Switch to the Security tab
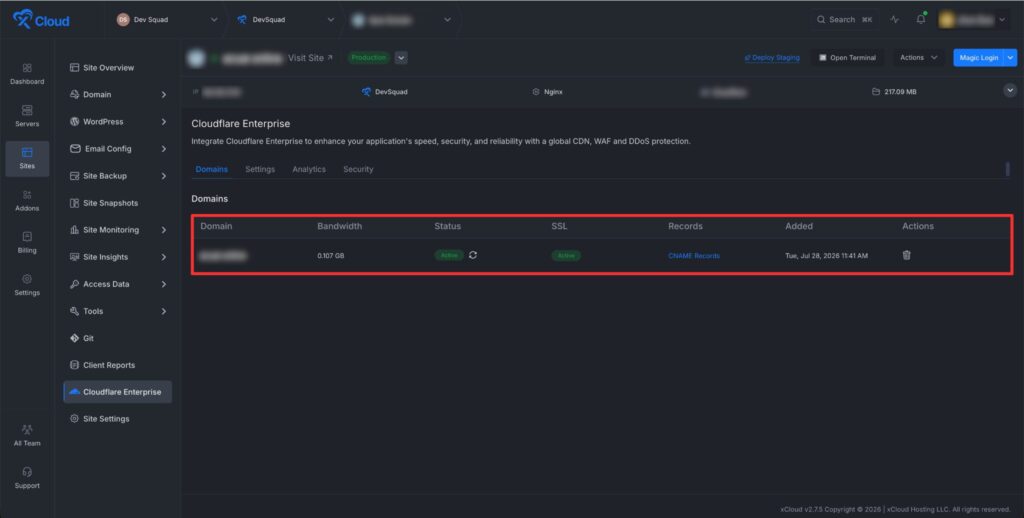1024x518 pixels. pos(358,169)
